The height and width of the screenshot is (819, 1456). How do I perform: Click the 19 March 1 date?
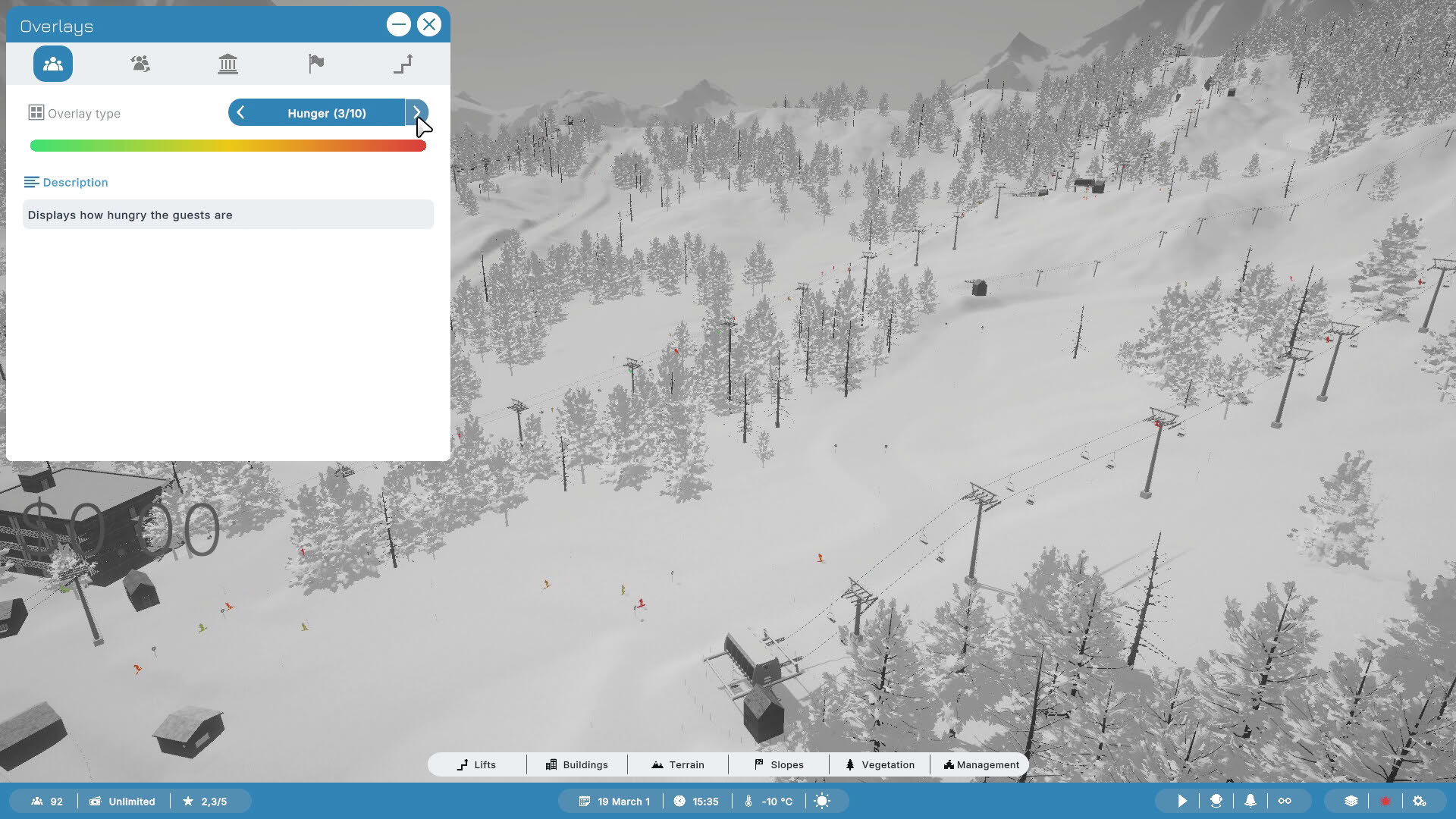click(614, 802)
